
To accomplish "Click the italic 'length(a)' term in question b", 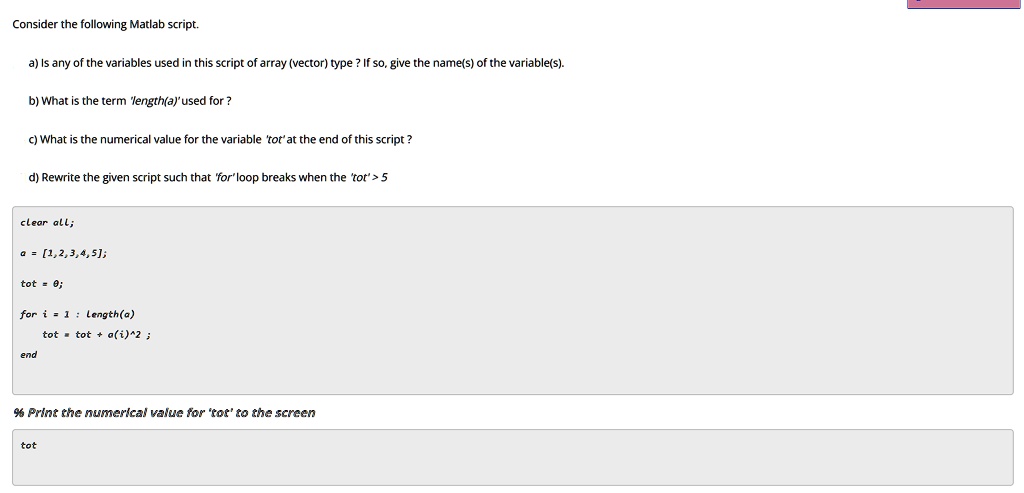I will [x=155, y=101].
